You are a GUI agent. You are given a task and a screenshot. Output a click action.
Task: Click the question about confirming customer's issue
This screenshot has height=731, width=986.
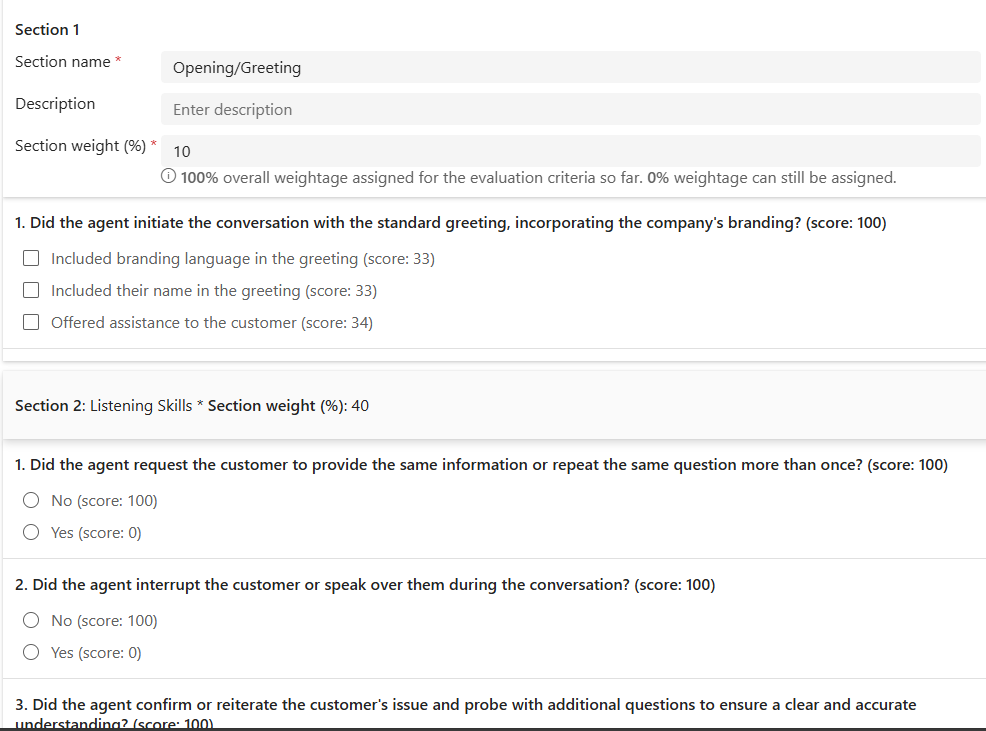pyautogui.click(x=465, y=705)
